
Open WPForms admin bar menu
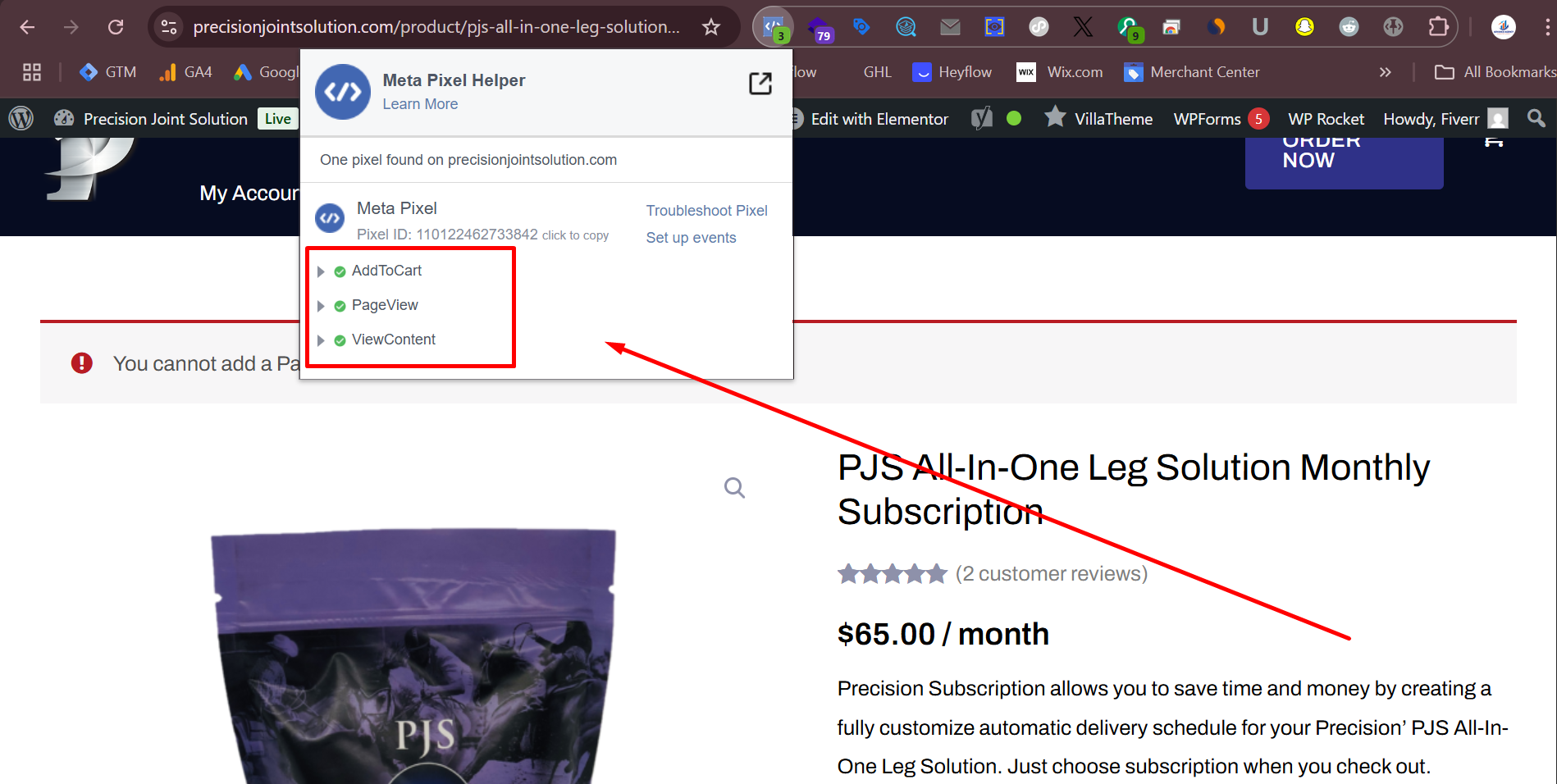[1207, 119]
